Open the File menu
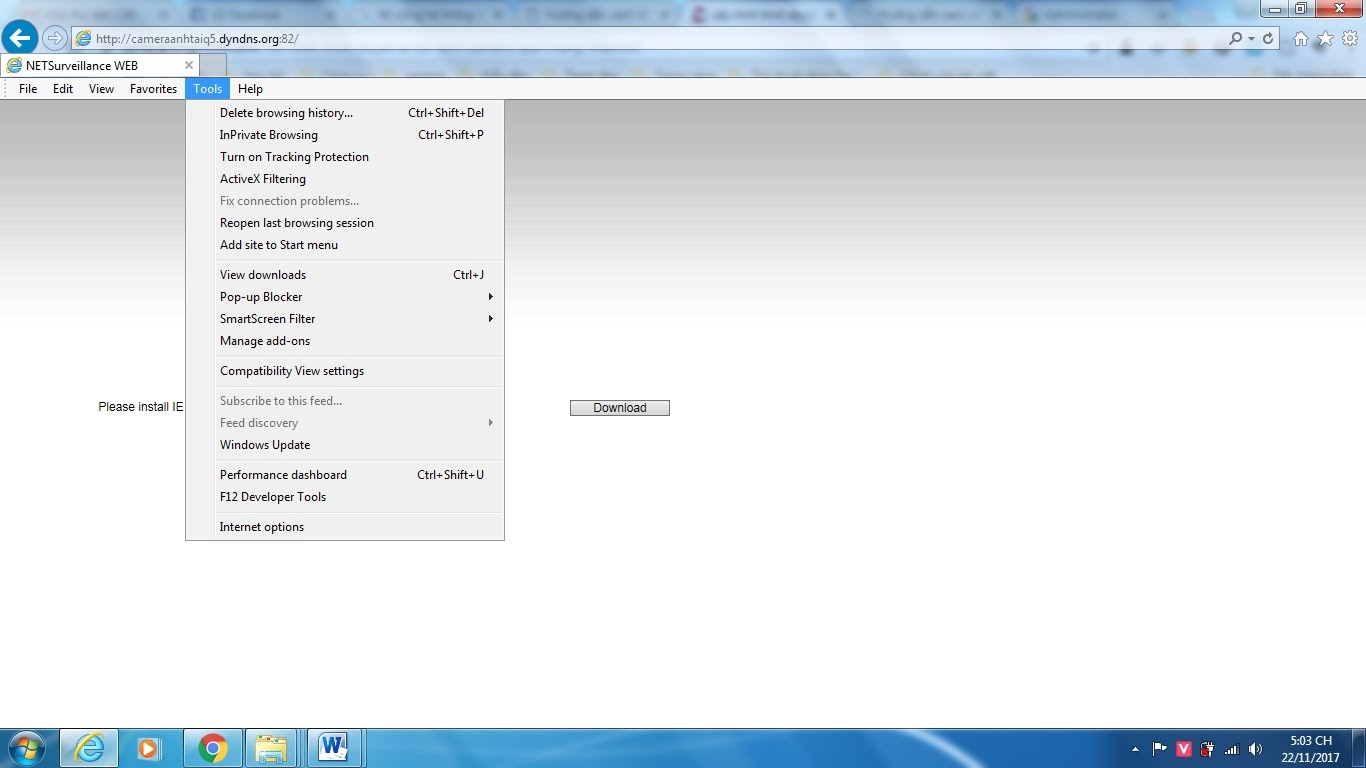 pos(28,89)
